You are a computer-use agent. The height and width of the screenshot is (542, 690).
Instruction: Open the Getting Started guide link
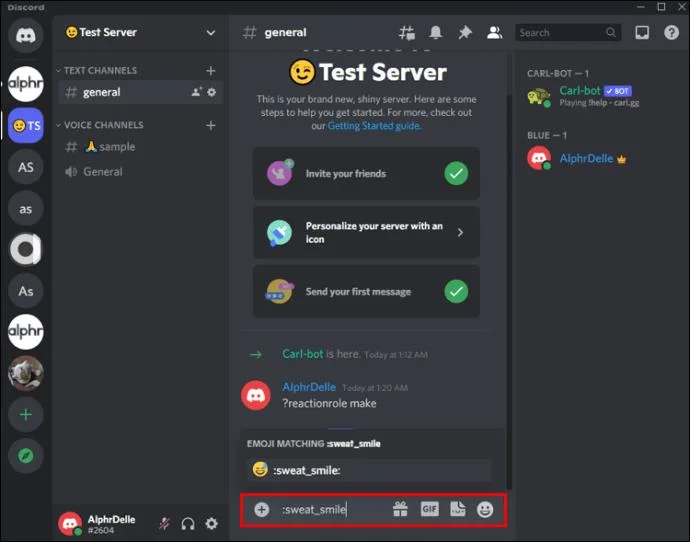[374, 126]
